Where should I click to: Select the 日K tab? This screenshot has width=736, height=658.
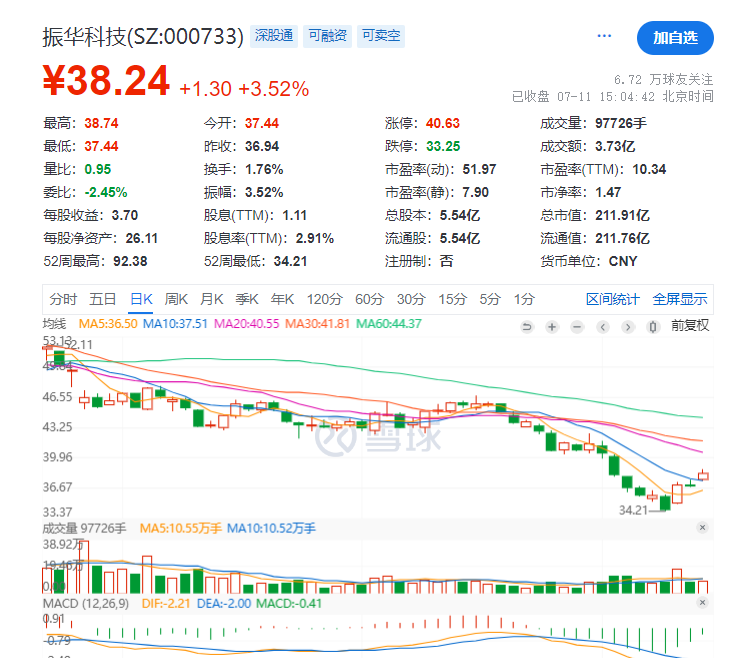(141, 299)
